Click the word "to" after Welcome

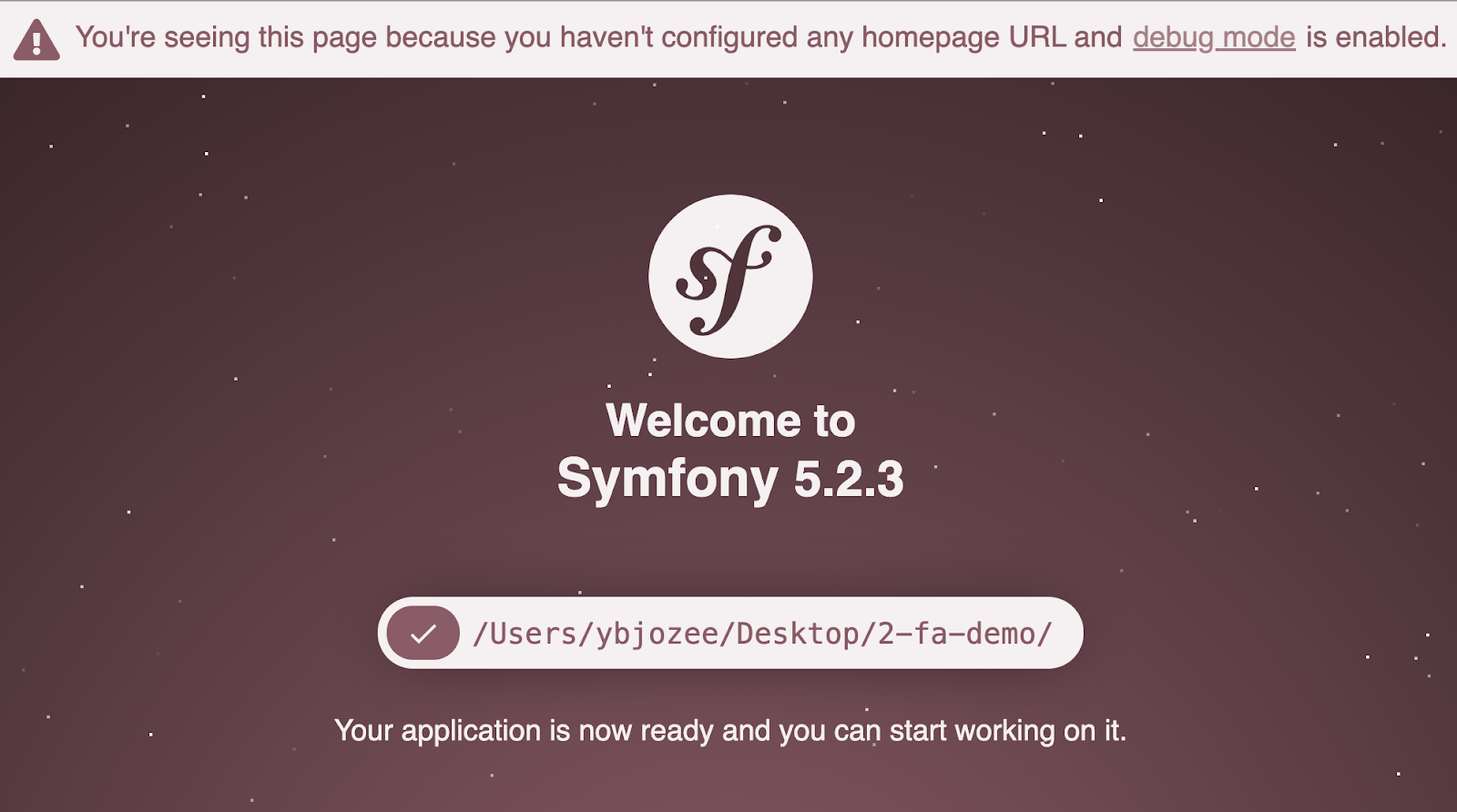coord(834,421)
